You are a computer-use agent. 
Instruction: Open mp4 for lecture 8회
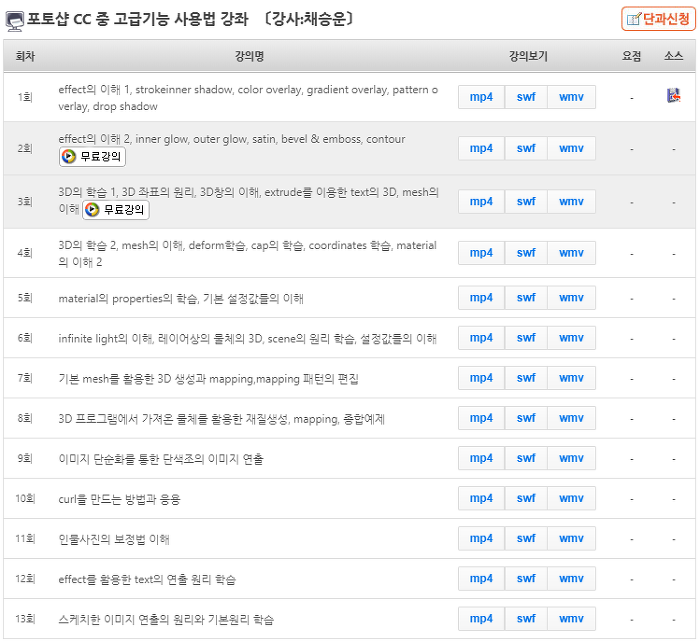(x=481, y=418)
